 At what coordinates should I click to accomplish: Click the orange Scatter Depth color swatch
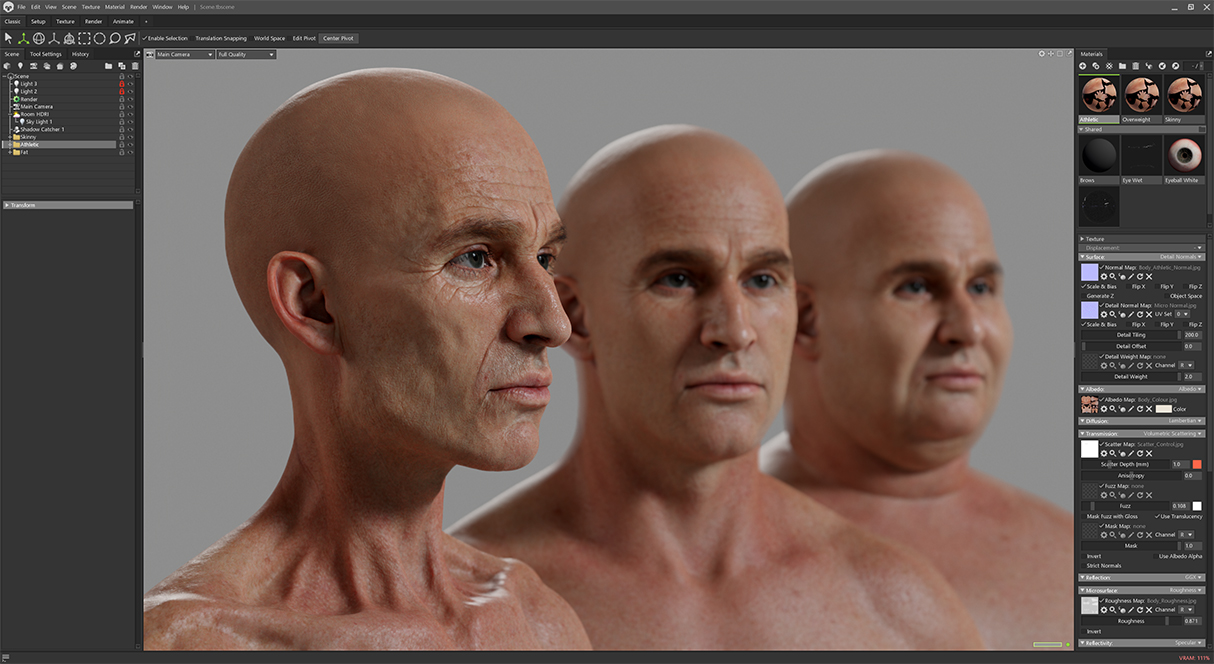tap(1197, 464)
